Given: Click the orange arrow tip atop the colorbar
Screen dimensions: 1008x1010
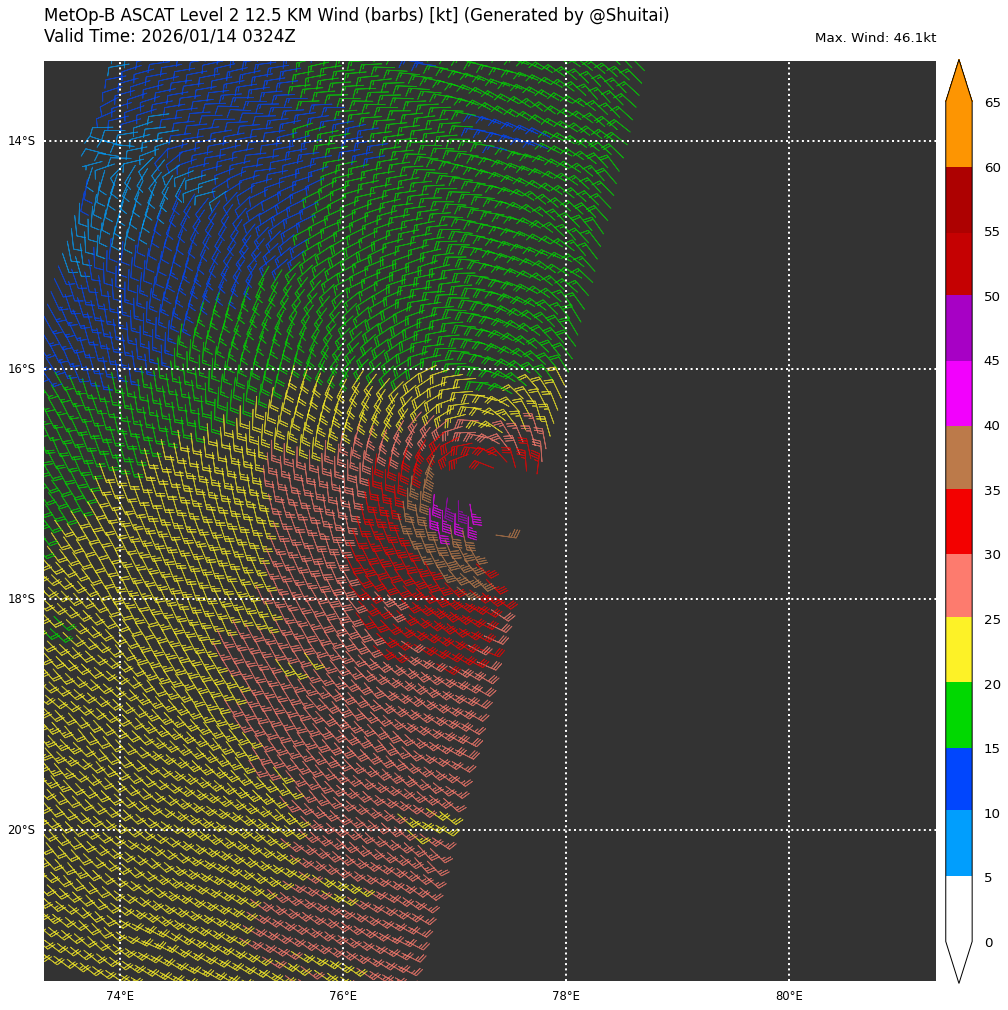Looking at the screenshot, I should point(958,80).
